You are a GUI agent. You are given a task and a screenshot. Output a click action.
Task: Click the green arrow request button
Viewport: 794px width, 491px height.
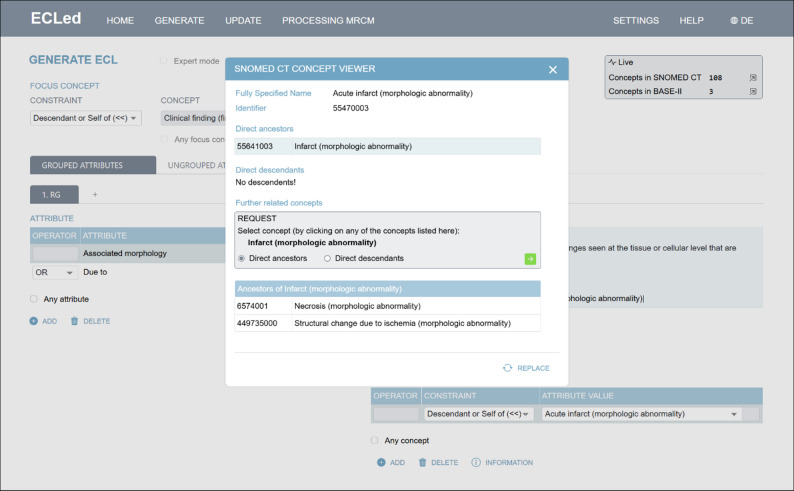(530, 259)
